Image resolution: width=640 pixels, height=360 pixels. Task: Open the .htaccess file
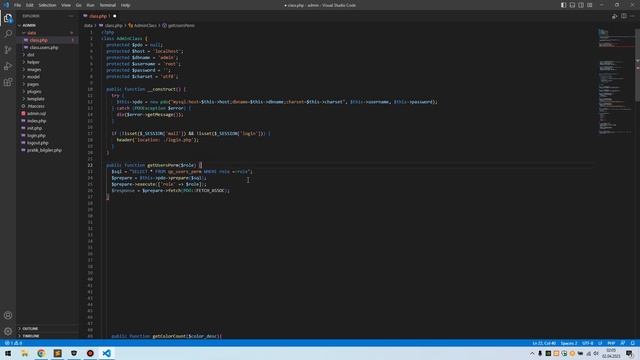tap(36, 106)
